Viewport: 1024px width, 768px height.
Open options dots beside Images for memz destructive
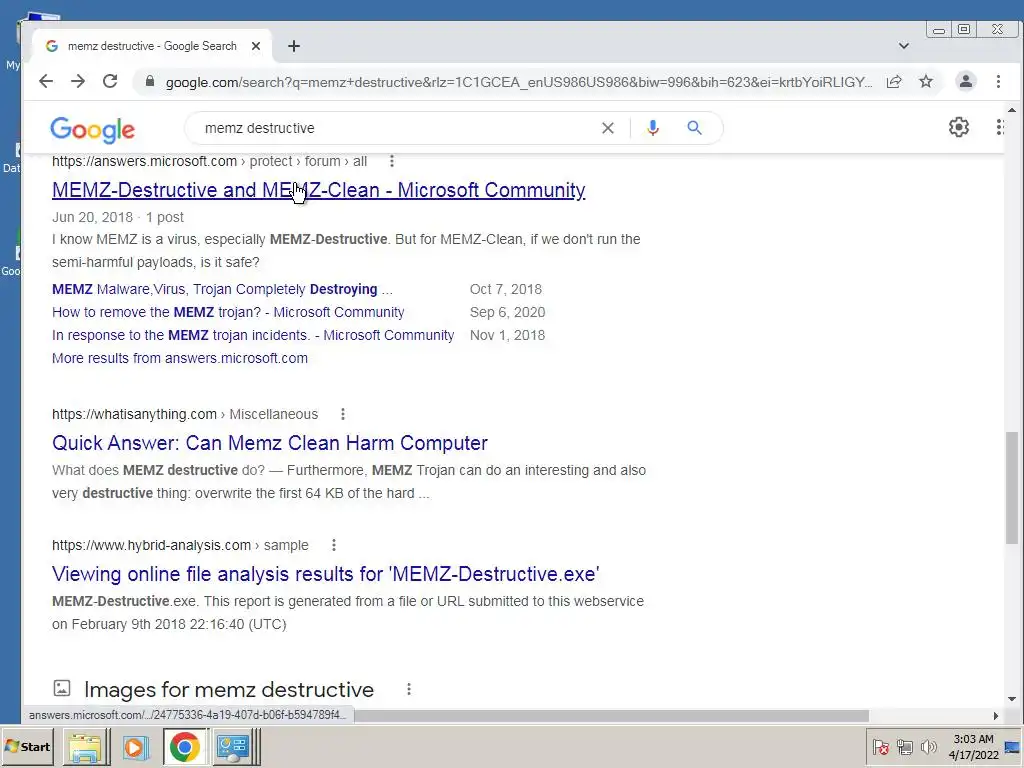(409, 689)
